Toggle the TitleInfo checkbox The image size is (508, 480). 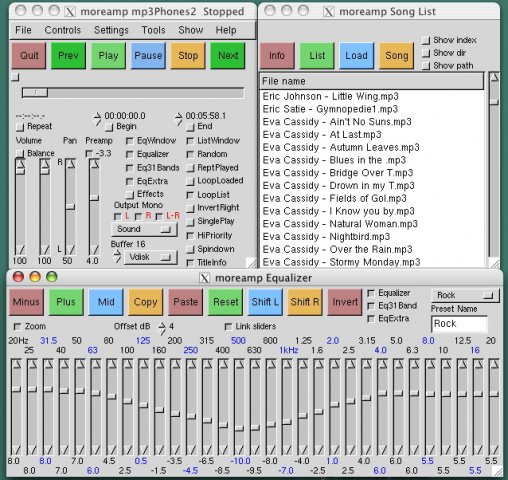coord(190,263)
